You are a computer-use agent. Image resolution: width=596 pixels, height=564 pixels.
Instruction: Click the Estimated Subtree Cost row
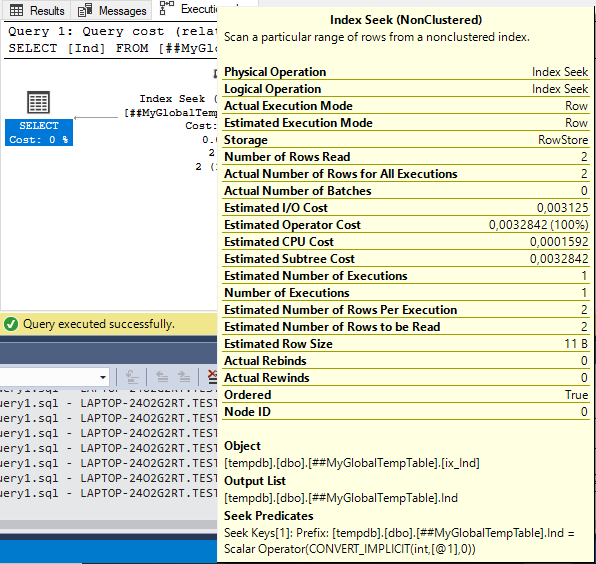(406, 259)
